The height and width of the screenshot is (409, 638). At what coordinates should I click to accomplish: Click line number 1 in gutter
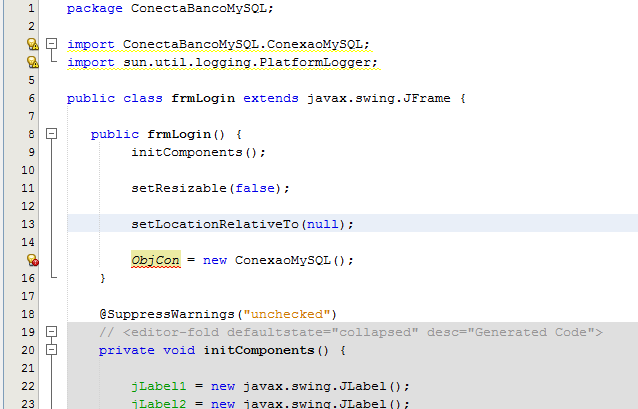click(x=31, y=9)
